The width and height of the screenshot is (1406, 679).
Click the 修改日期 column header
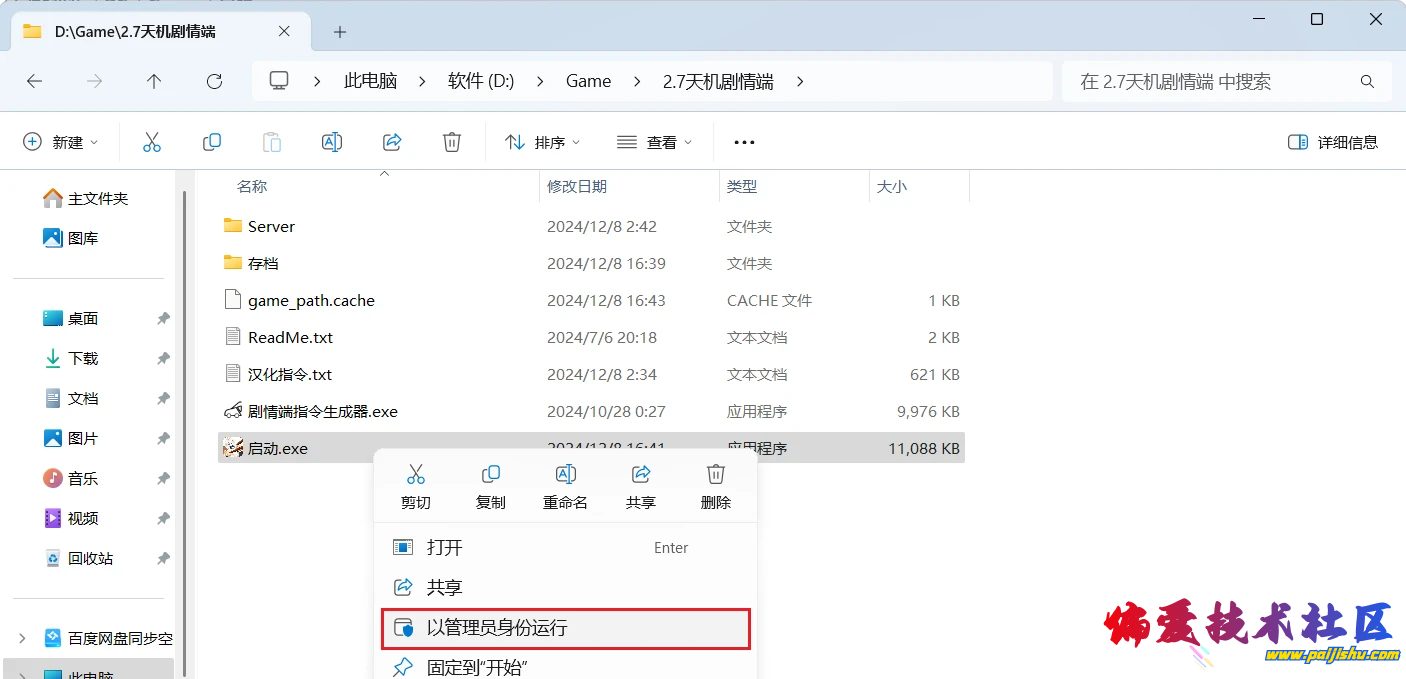[x=577, y=187]
